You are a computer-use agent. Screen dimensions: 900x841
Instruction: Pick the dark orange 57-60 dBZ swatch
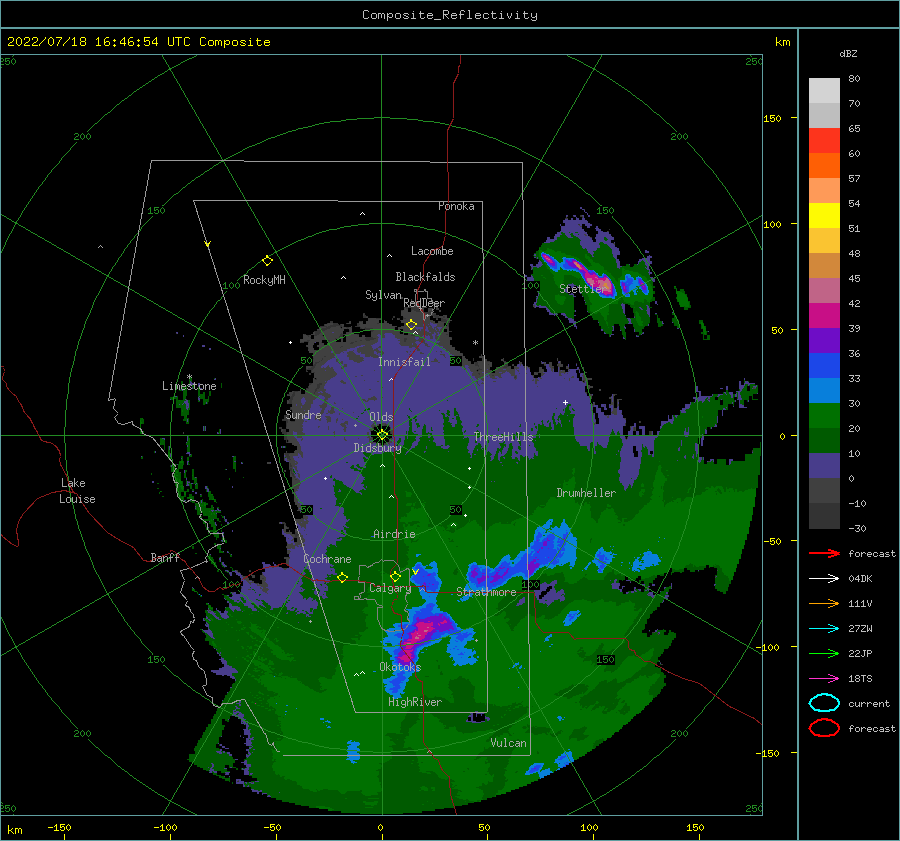824,165
